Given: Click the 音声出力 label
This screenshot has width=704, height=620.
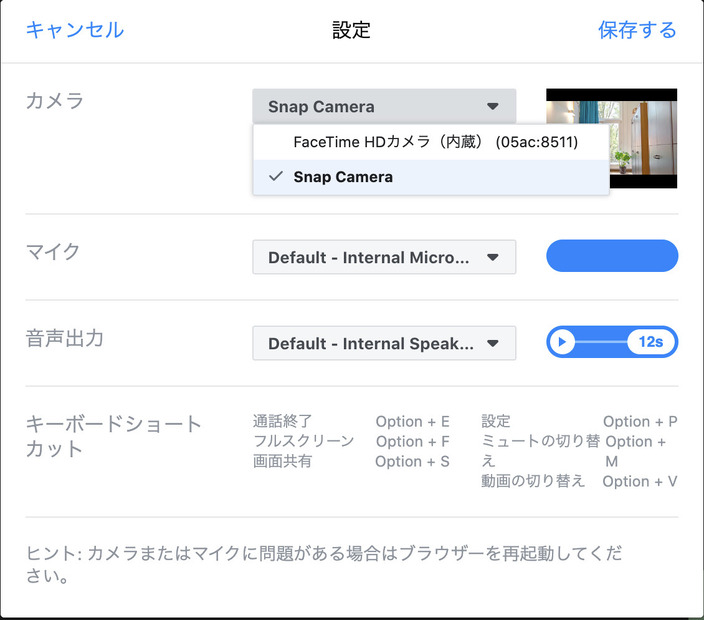Looking at the screenshot, I should click(x=65, y=338).
